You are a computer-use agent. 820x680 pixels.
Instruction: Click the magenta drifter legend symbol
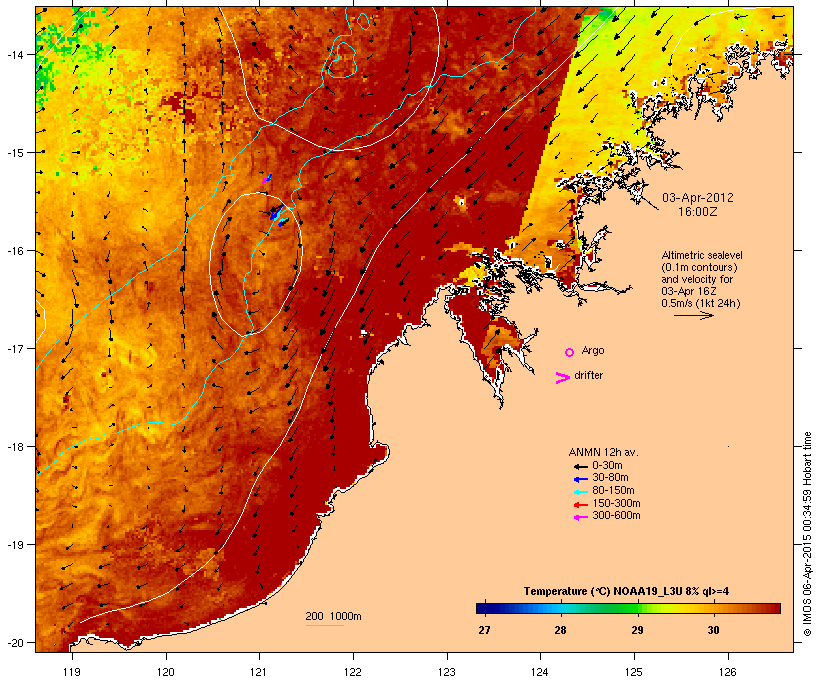click(x=562, y=378)
